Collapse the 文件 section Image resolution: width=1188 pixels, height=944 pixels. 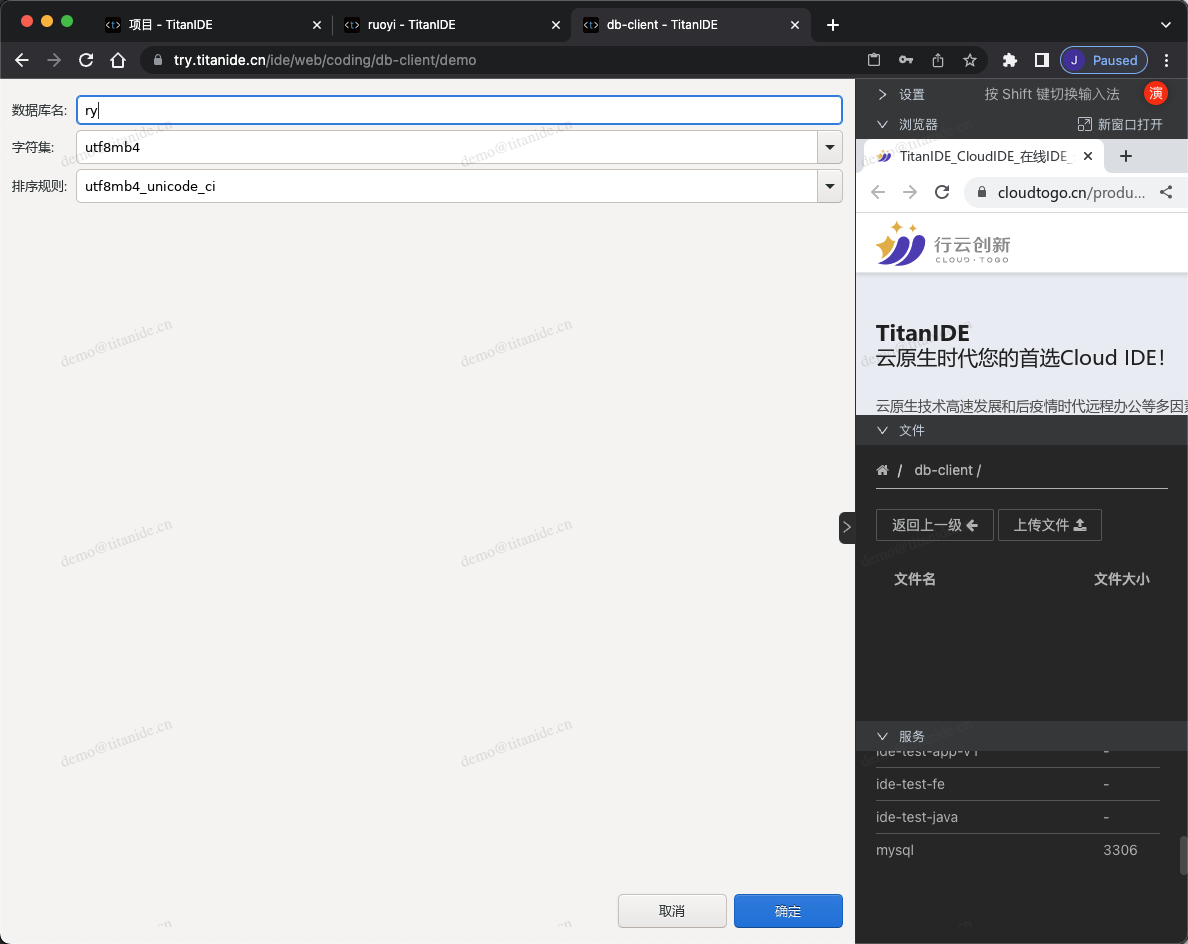[x=882, y=430]
